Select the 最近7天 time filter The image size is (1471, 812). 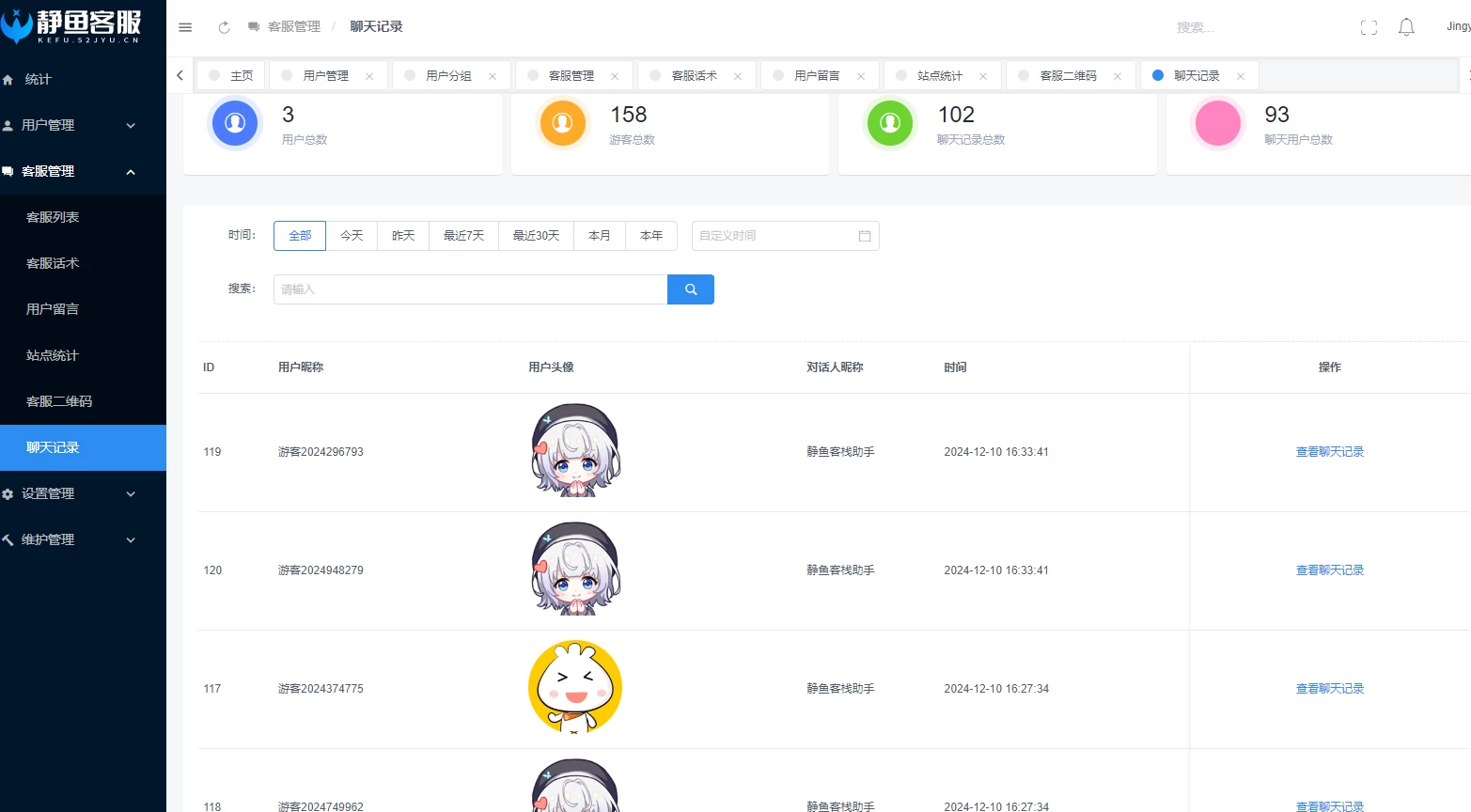coord(463,236)
